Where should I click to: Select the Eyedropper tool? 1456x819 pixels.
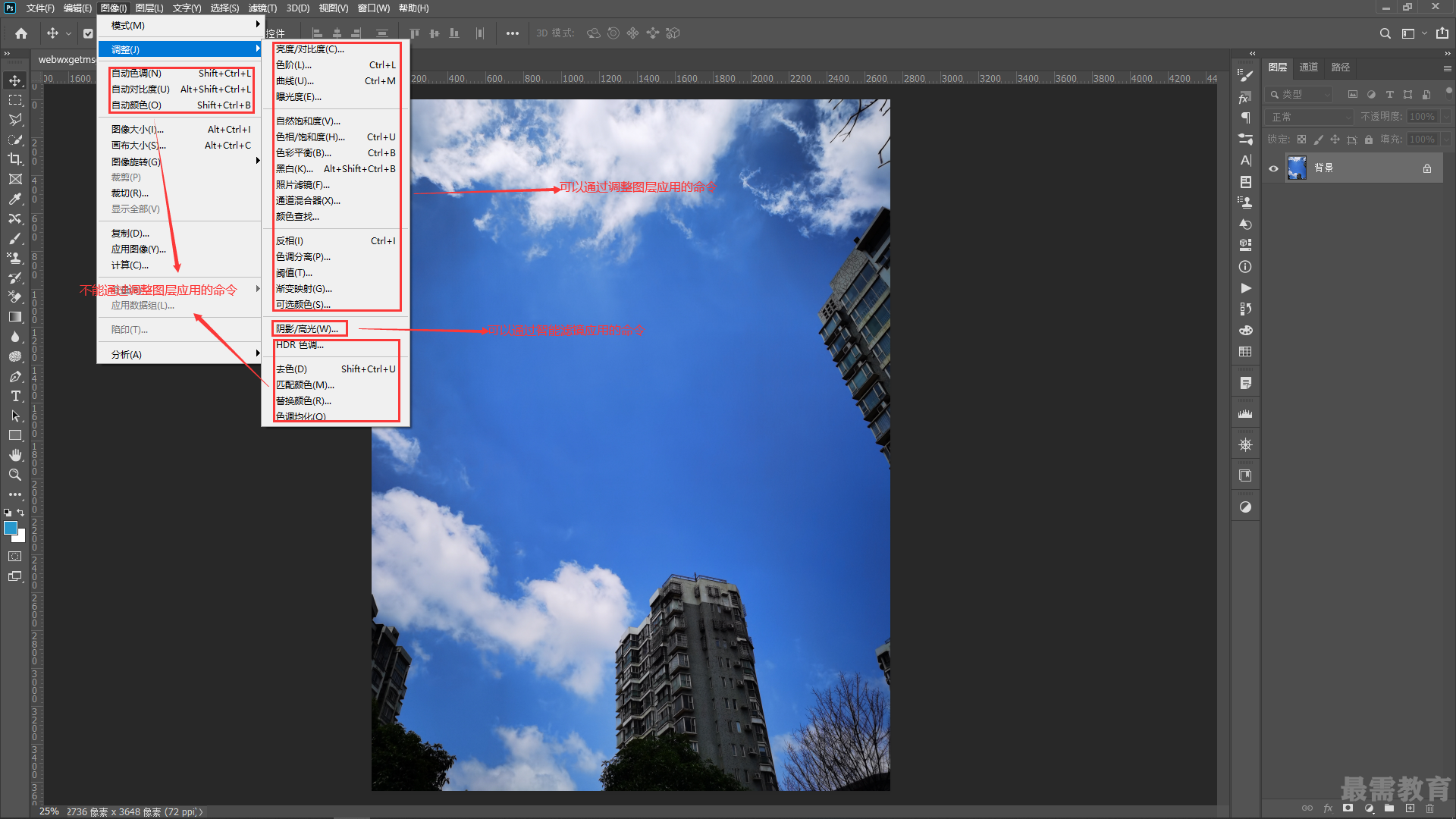[x=15, y=199]
